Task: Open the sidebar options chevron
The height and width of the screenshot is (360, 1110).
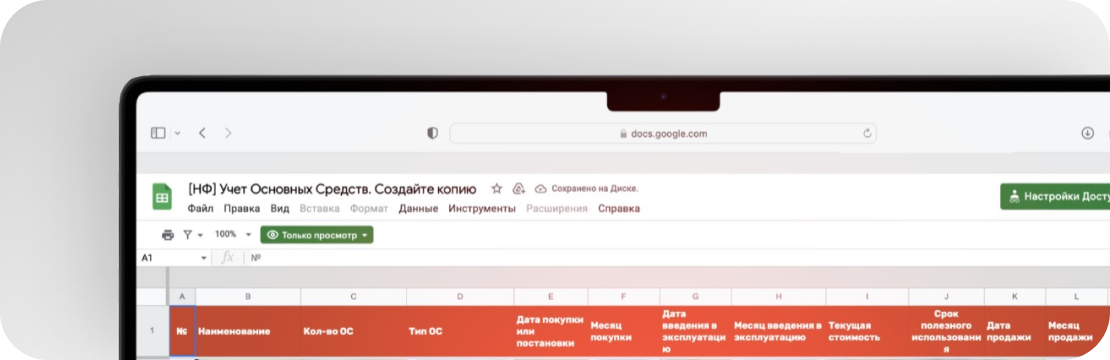Action: [x=178, y=133]
